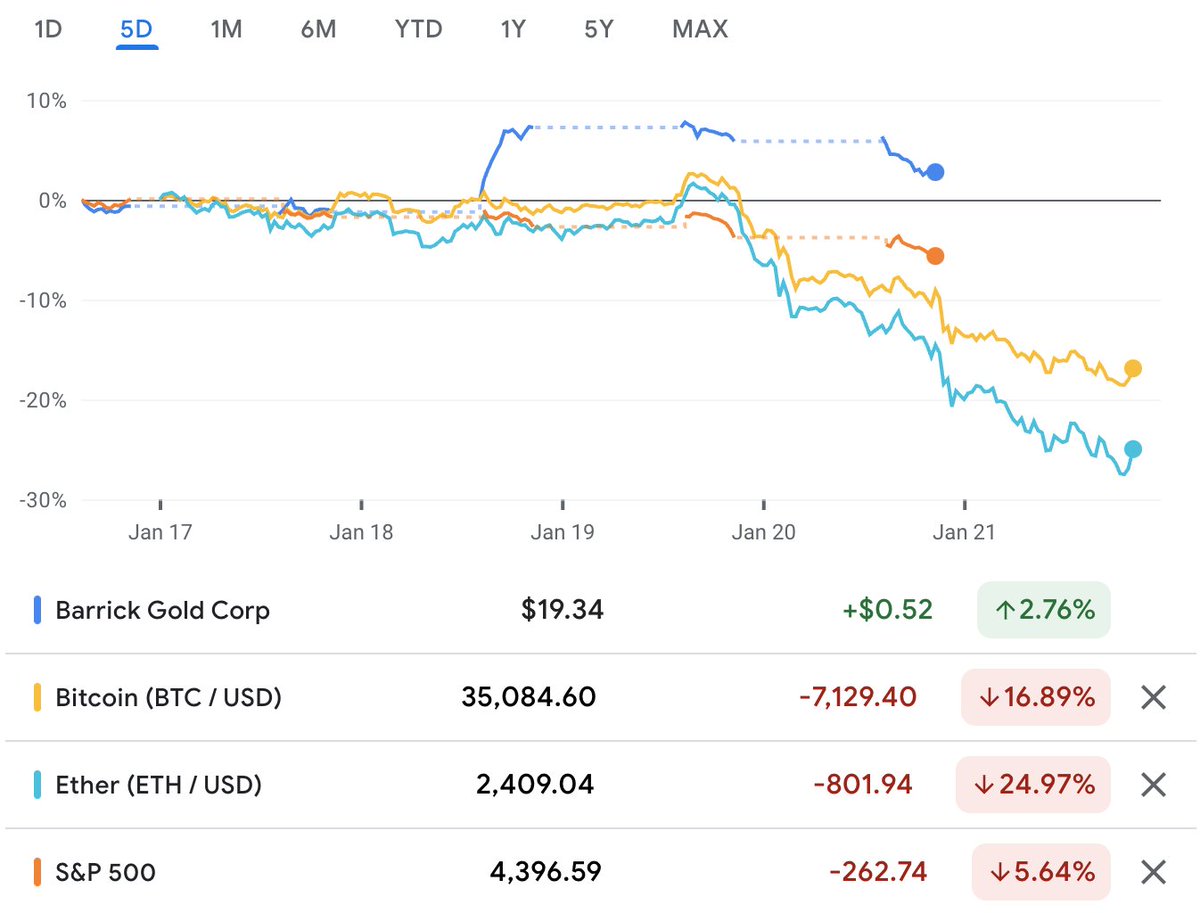Switch to the 5Y time range
Screen dimensions: 1200x913
coord(598,29)
